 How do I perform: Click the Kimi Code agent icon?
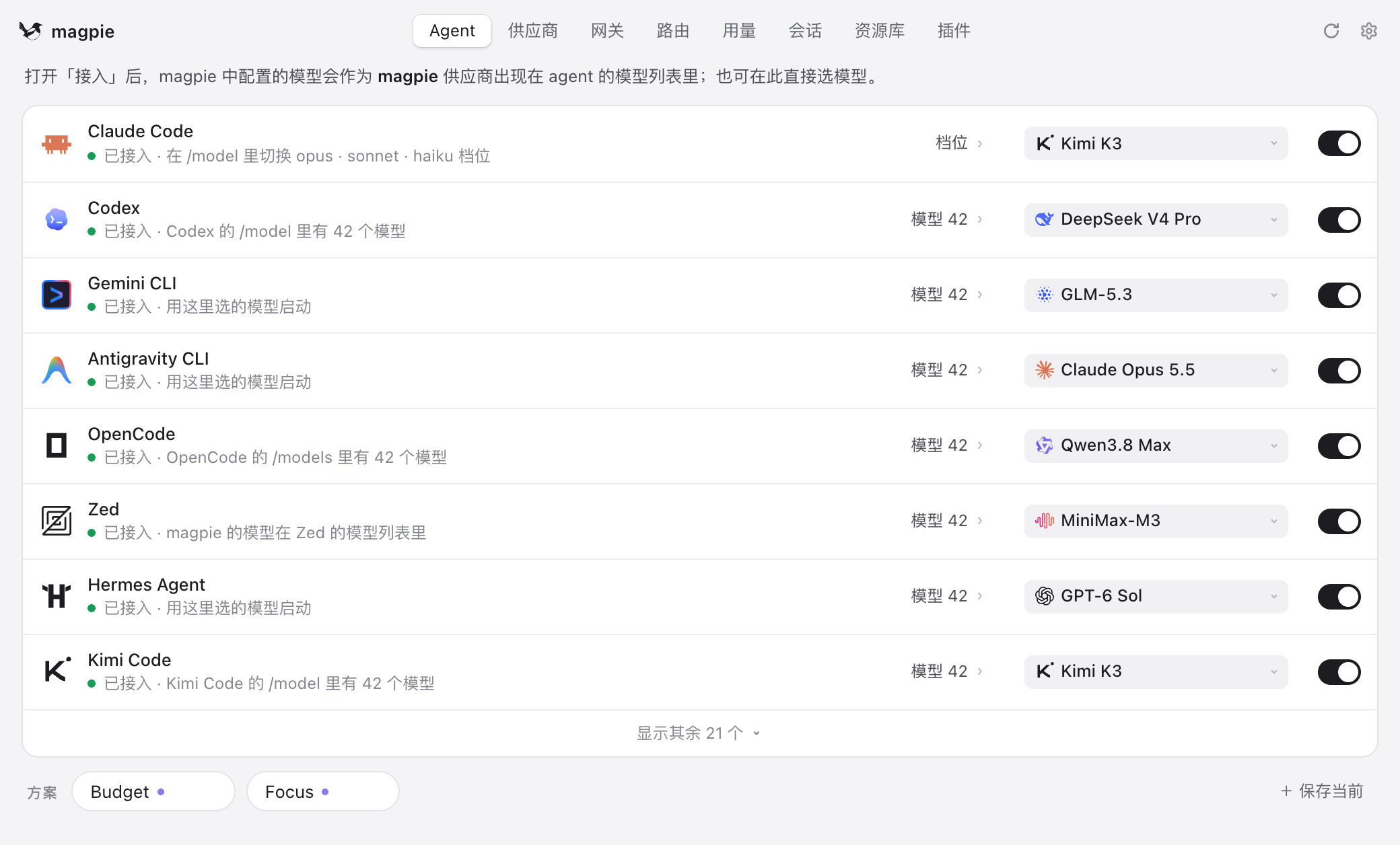click(x=57, y=671)
